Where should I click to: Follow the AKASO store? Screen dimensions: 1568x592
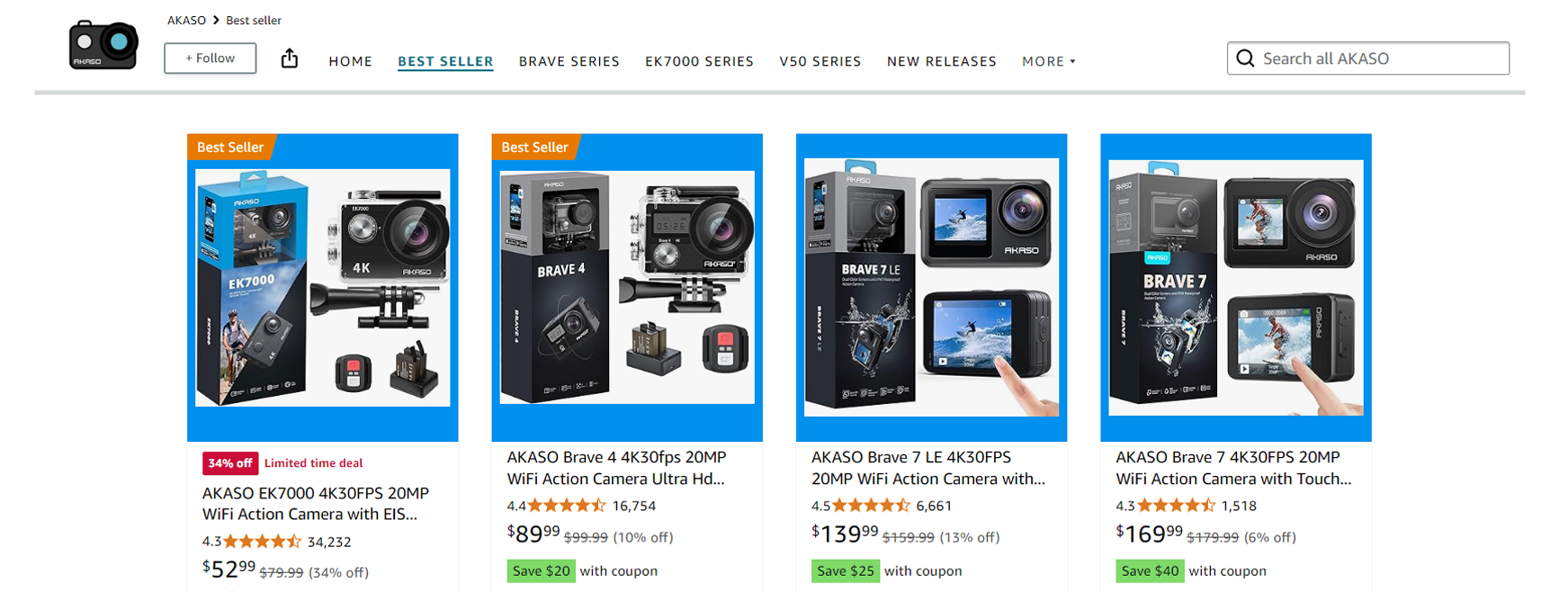coord(210,58)
